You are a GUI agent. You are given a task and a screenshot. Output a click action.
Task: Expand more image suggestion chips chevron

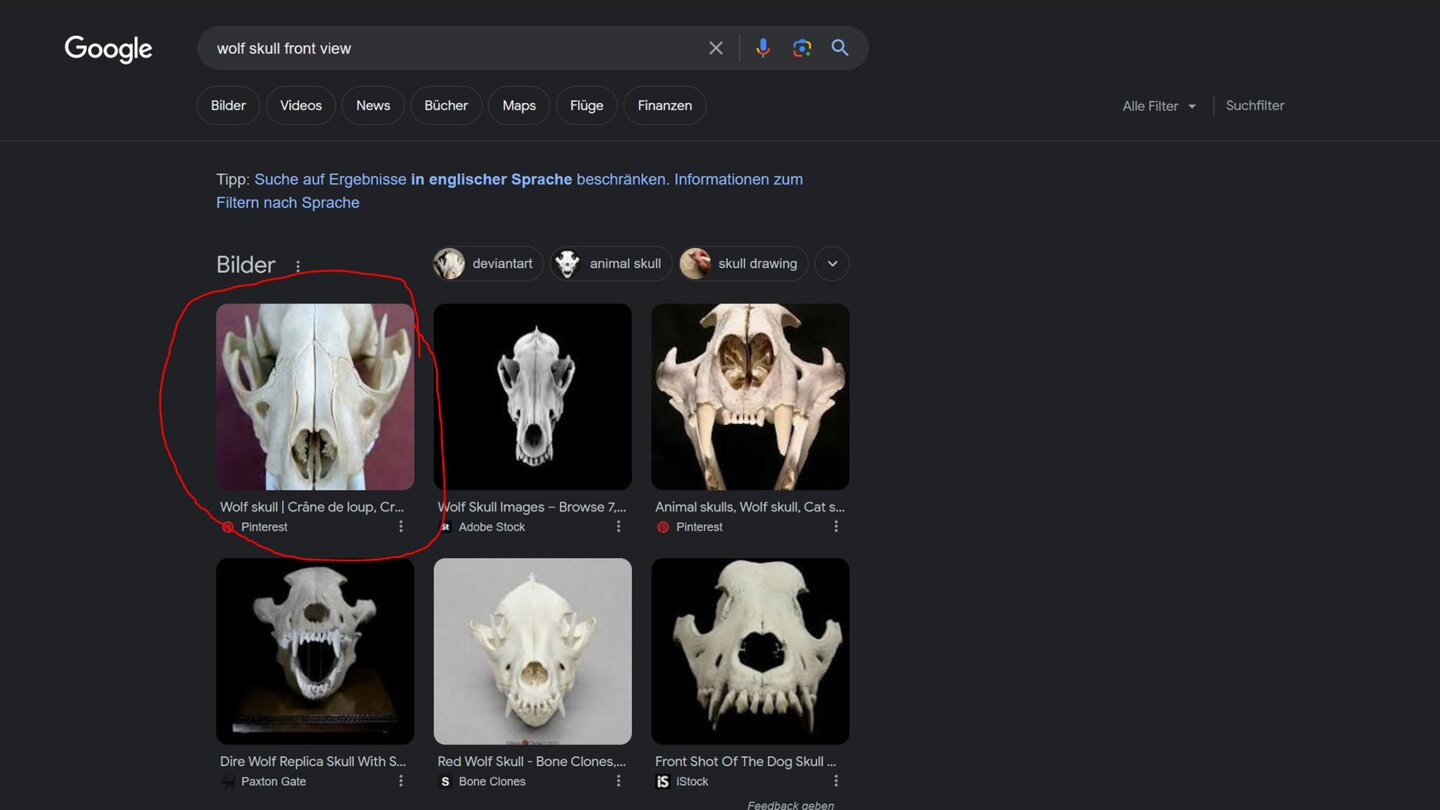point(832,264)
